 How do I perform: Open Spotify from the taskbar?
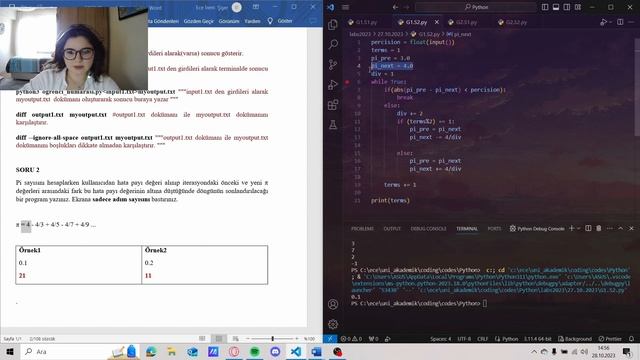pos(254,351)
